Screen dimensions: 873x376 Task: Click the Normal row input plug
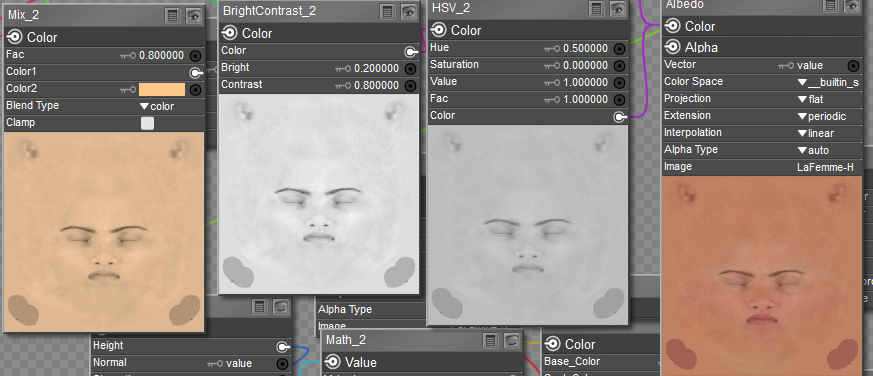point(283,364)
